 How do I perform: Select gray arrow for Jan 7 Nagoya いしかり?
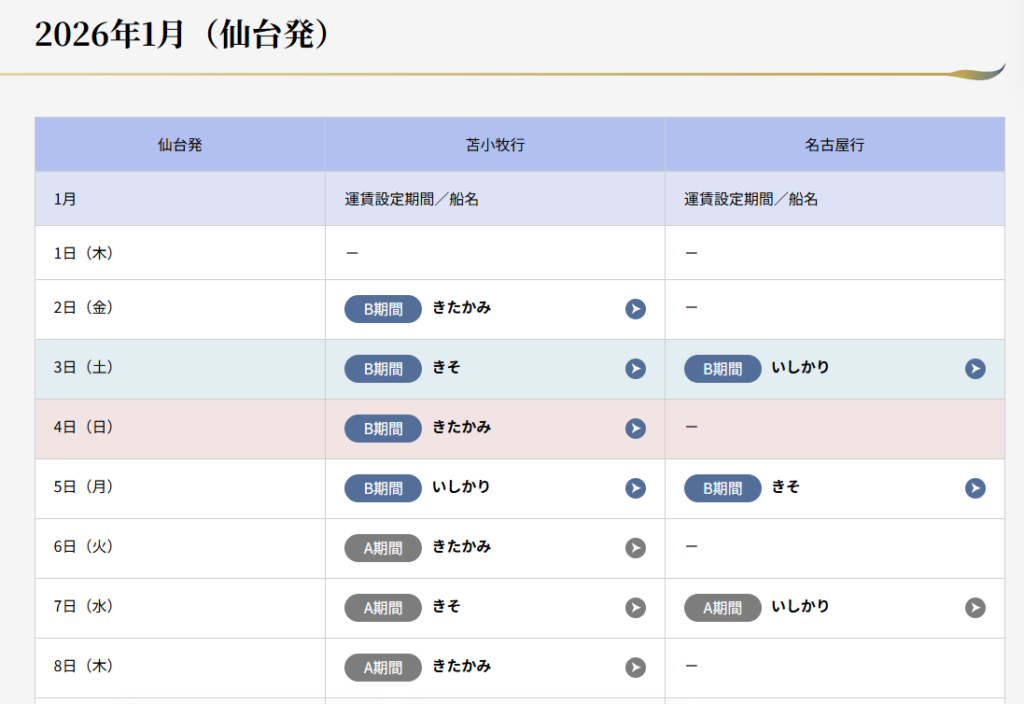point(975,608)
